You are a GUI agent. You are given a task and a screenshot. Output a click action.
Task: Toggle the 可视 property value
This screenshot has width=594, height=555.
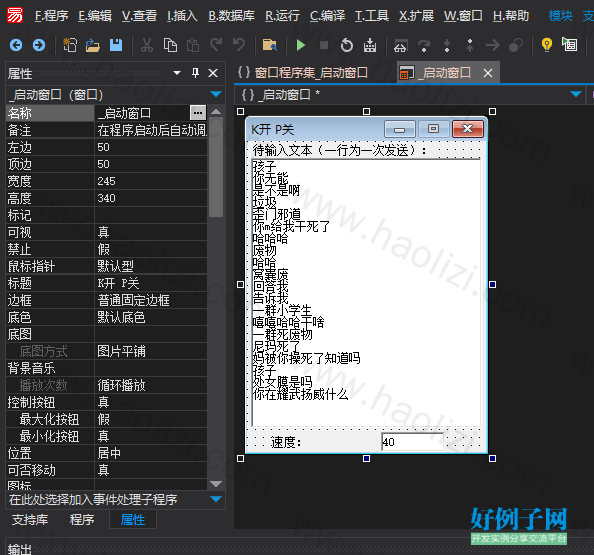[x=151, y=232]
